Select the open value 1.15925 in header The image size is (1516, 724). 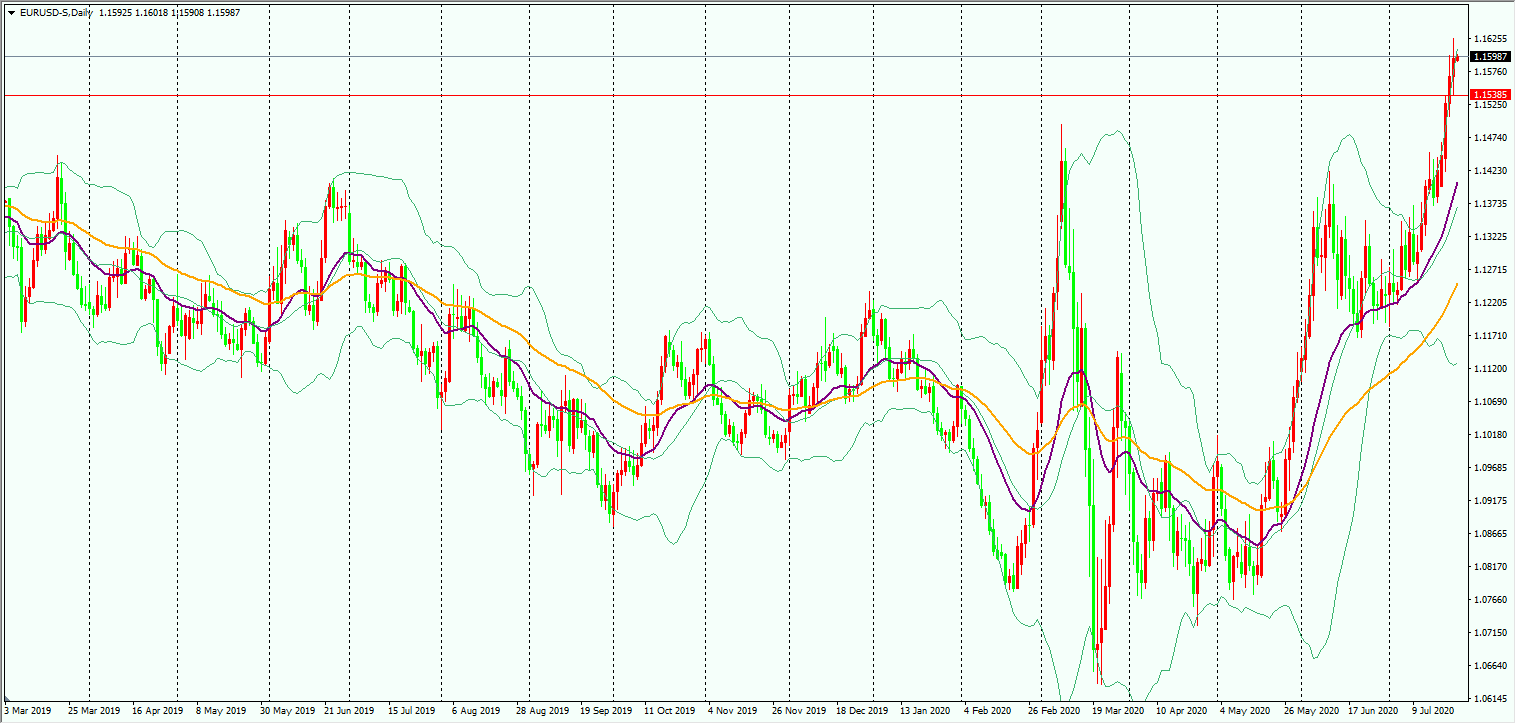point(117,12)
